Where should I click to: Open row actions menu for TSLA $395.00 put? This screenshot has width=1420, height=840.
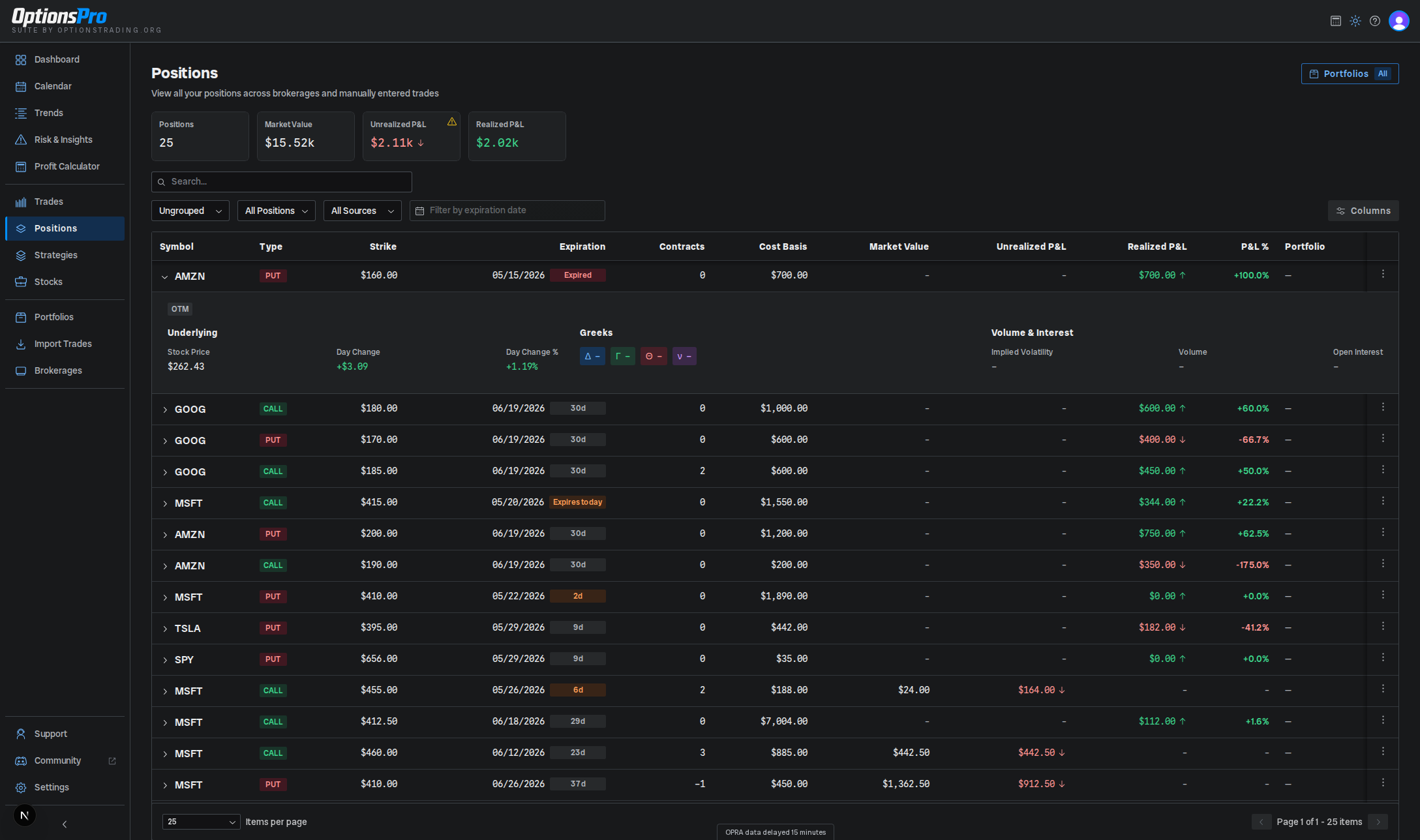(1383, 627)
